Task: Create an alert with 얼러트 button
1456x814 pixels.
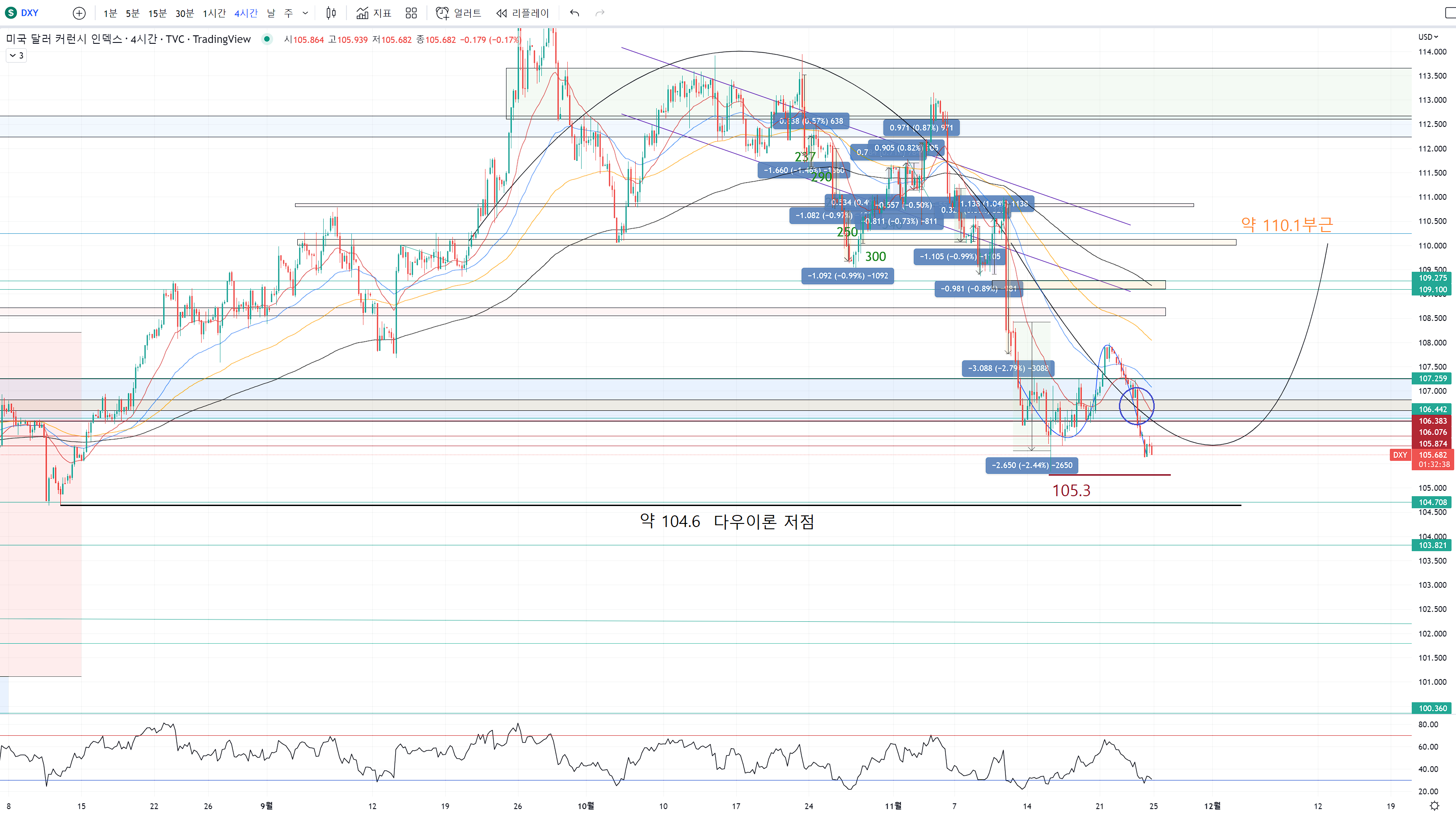Action: (x=458, y=13)
